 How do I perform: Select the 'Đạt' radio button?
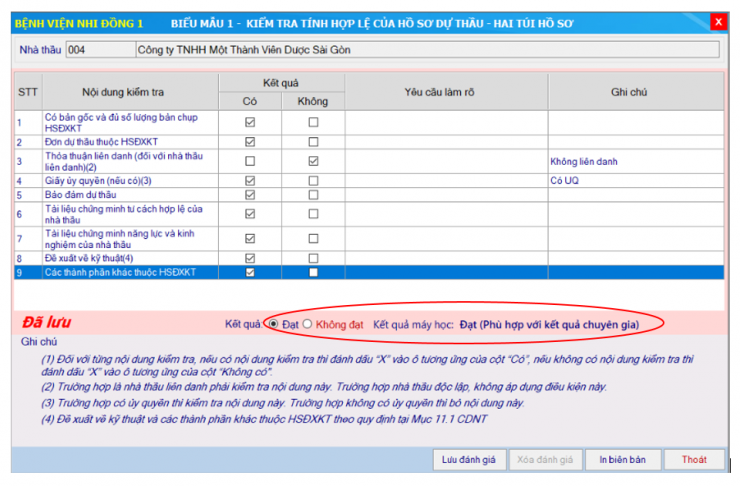pos(274,325)
